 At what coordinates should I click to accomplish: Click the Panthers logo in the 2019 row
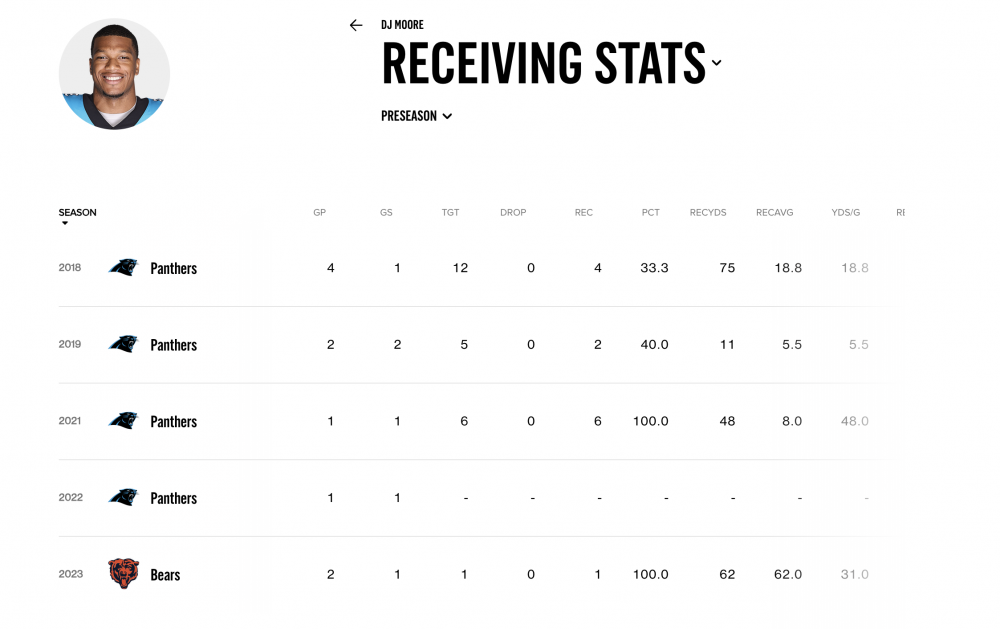pyautogui.click(x=123, y=344)
